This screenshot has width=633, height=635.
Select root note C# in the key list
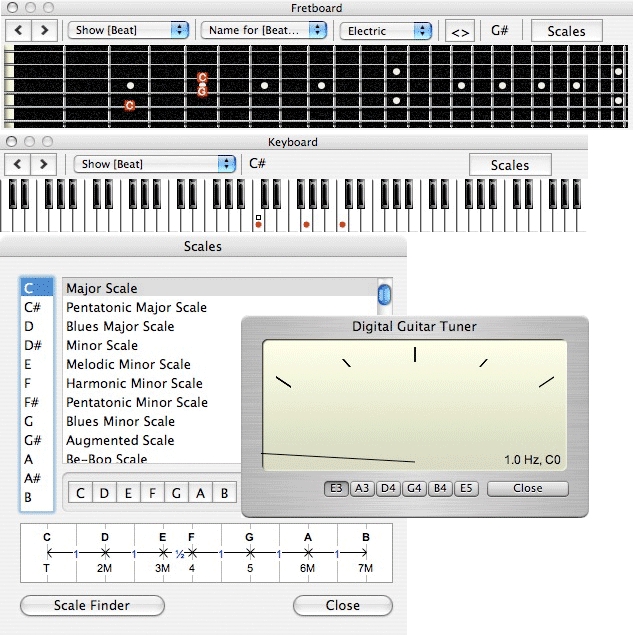point(37,307)
